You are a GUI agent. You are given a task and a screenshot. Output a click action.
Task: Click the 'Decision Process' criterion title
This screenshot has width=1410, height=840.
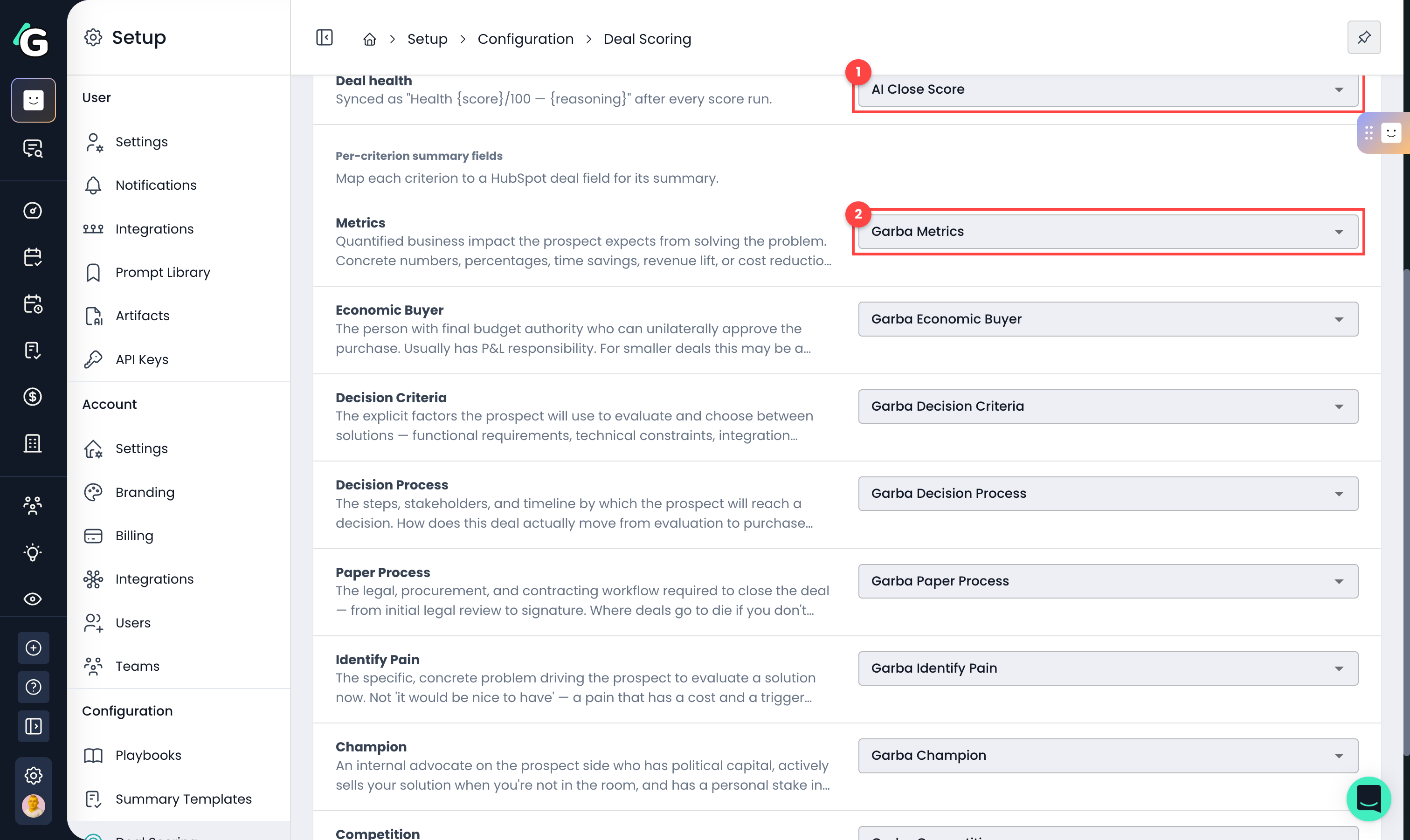(x=392, y=485)
